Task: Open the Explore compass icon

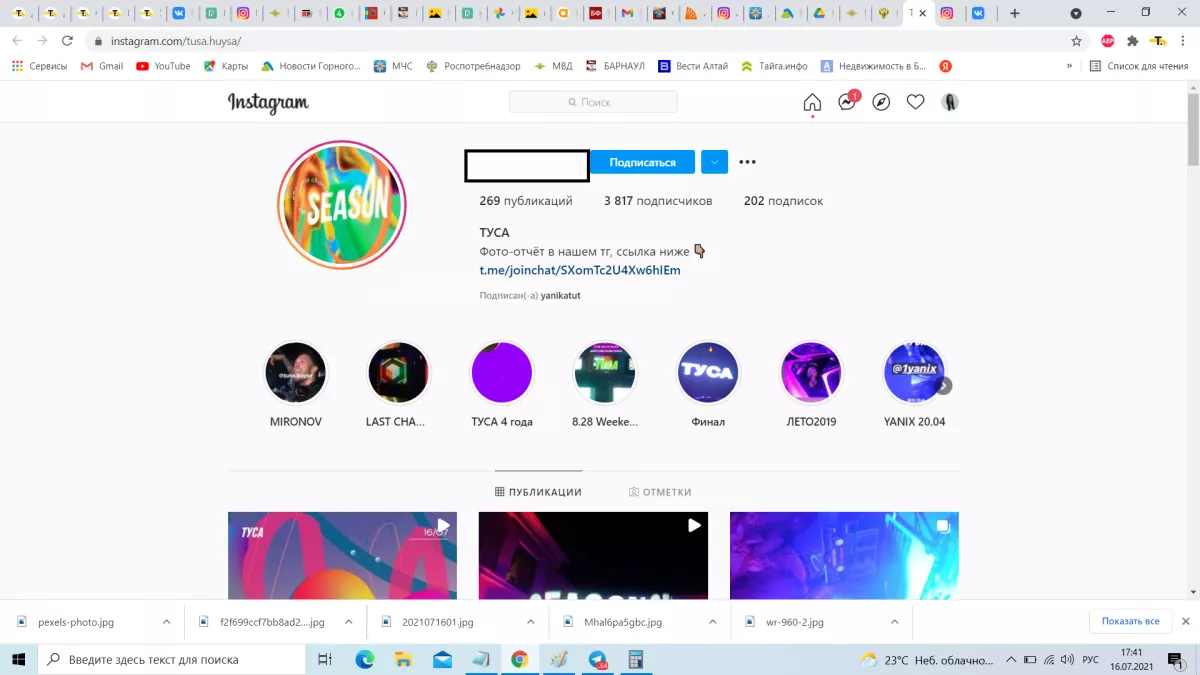Action: 881,102
